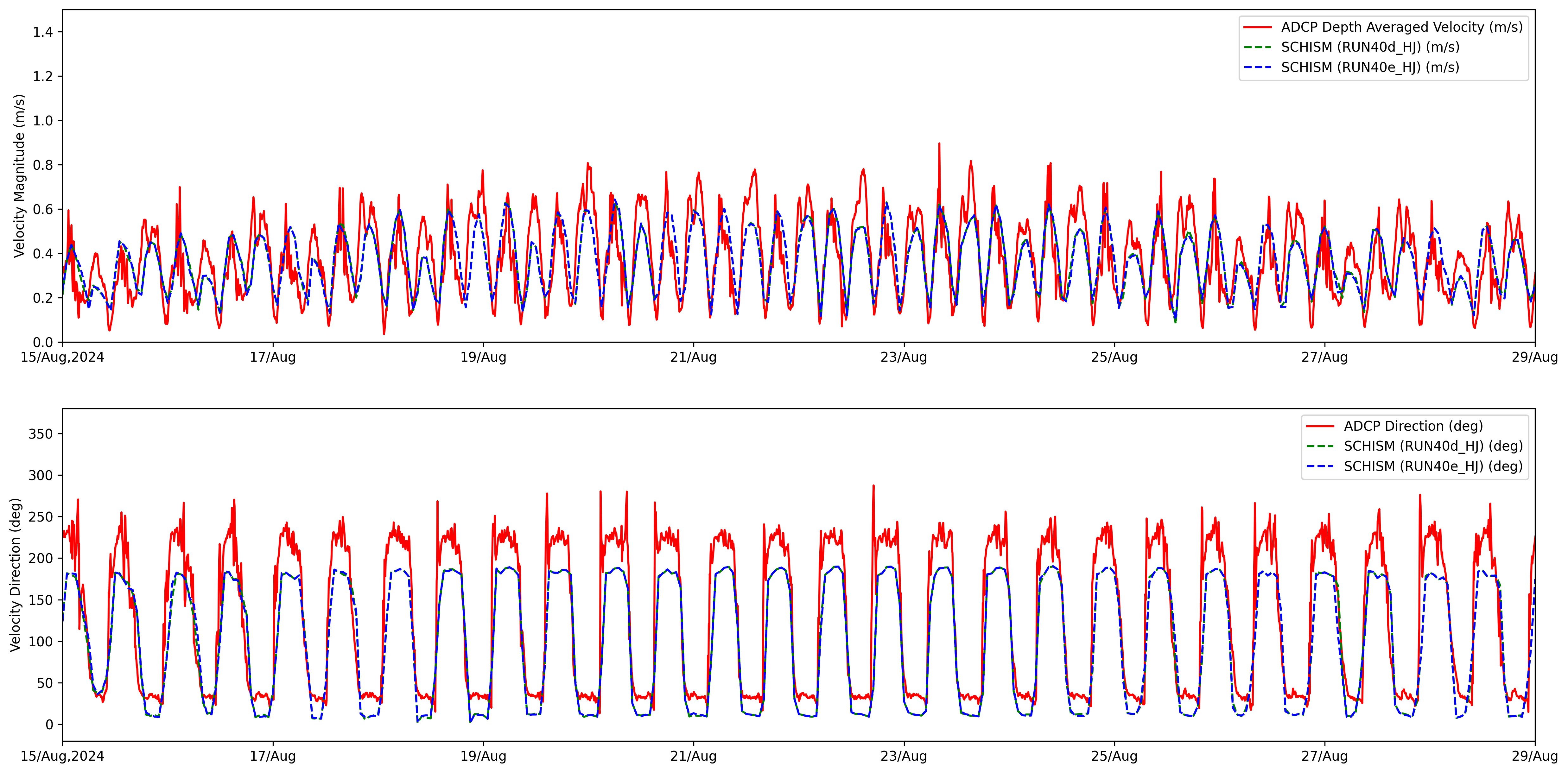
Task: Click the 25/Aug tick on the bottom plot
Action: (x=1114, y=756)
